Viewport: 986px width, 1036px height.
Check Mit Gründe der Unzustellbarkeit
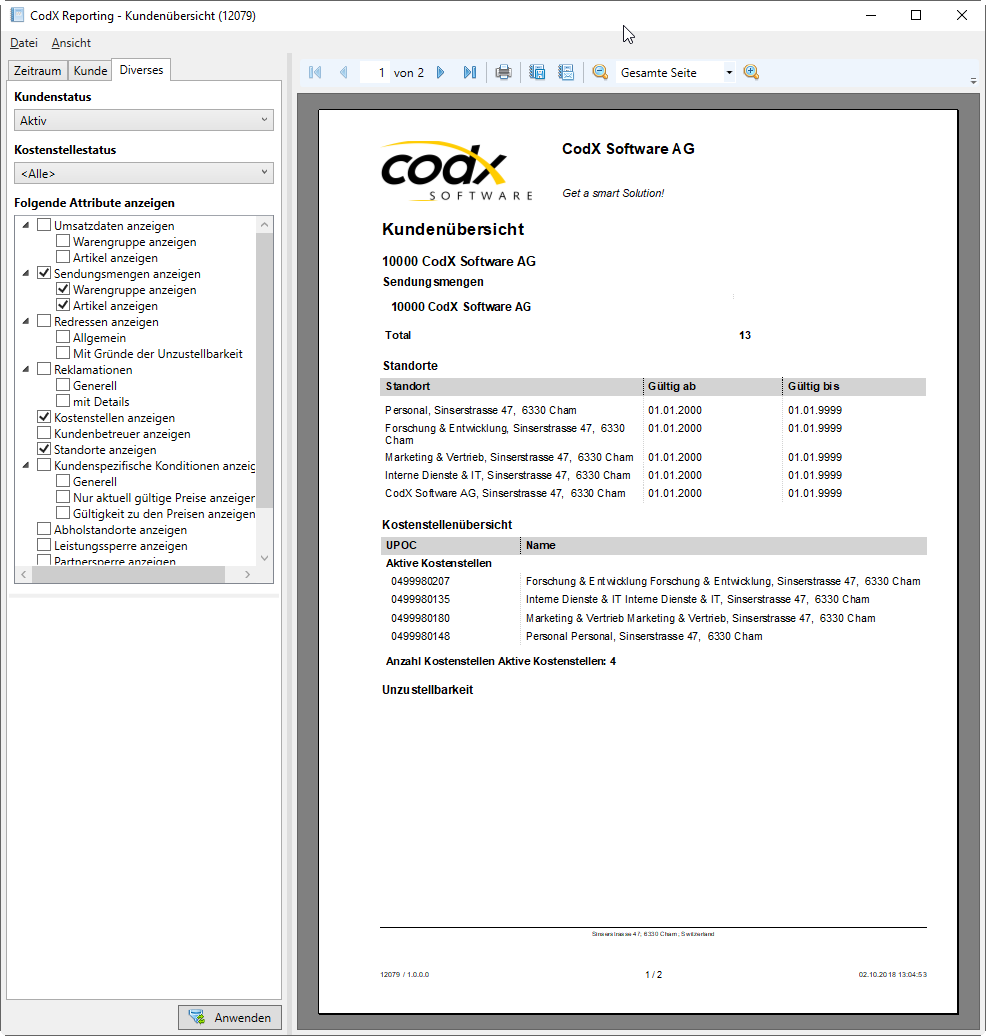coord(63,353)
